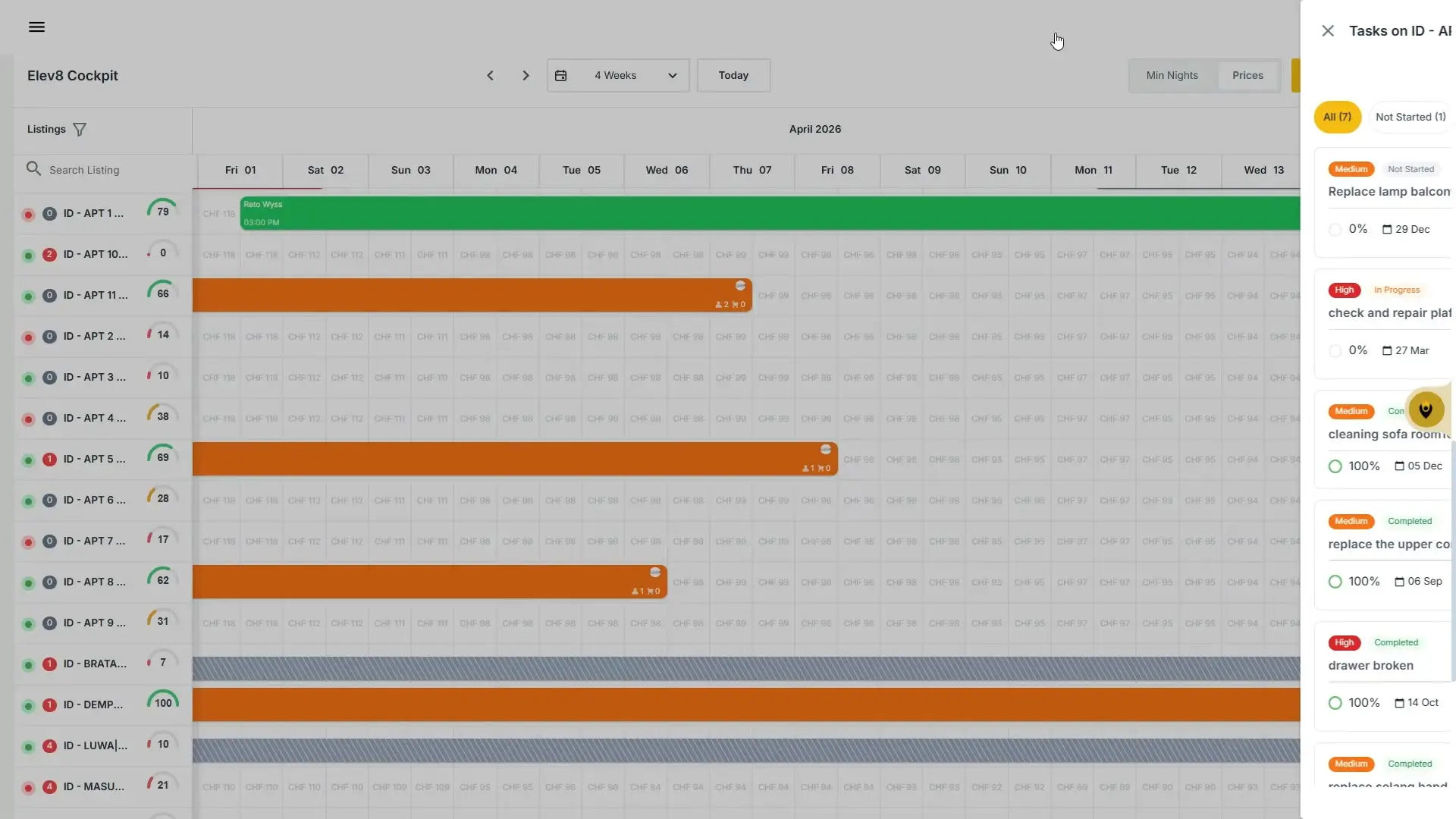
Task: Click the yellow assistant bubble icon
Action: click(1426, 410)
